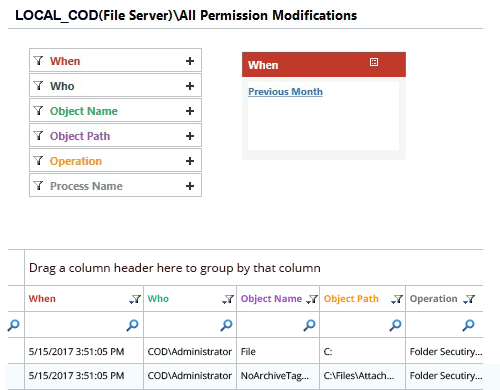The height and width of the screenshot is (390, 500).
Task: Select the Process Name filter item
Action: [115, 186]
